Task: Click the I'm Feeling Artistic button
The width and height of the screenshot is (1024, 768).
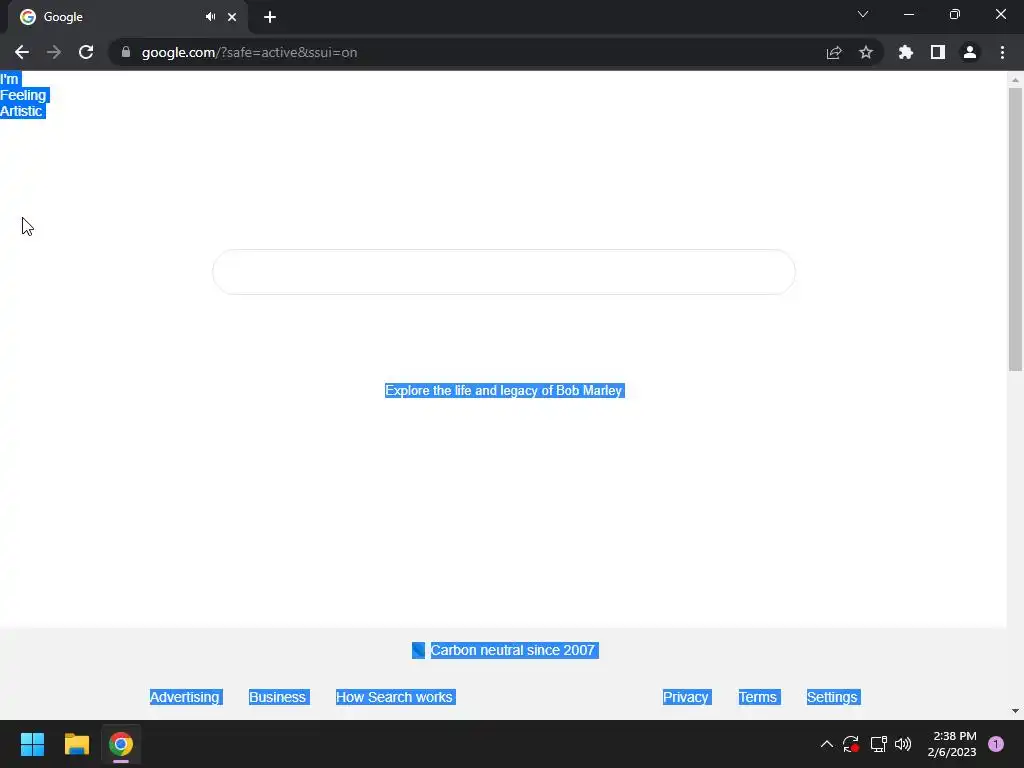Action: pyautogui.click(x=24, y=95)
